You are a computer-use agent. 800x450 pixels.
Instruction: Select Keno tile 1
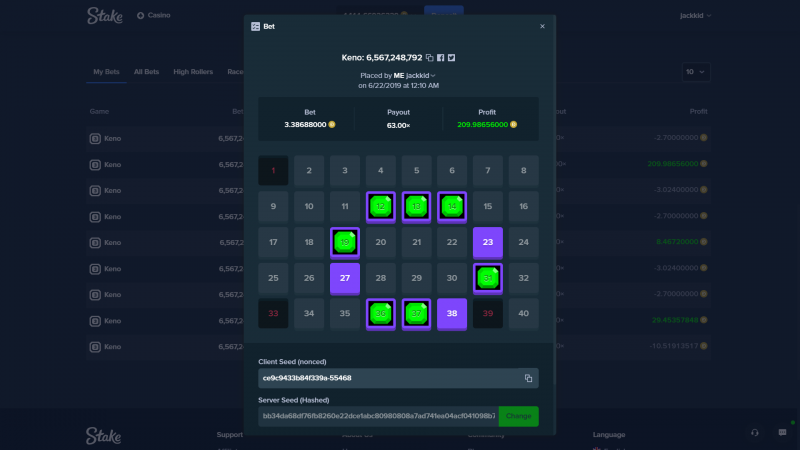[273, 170]
